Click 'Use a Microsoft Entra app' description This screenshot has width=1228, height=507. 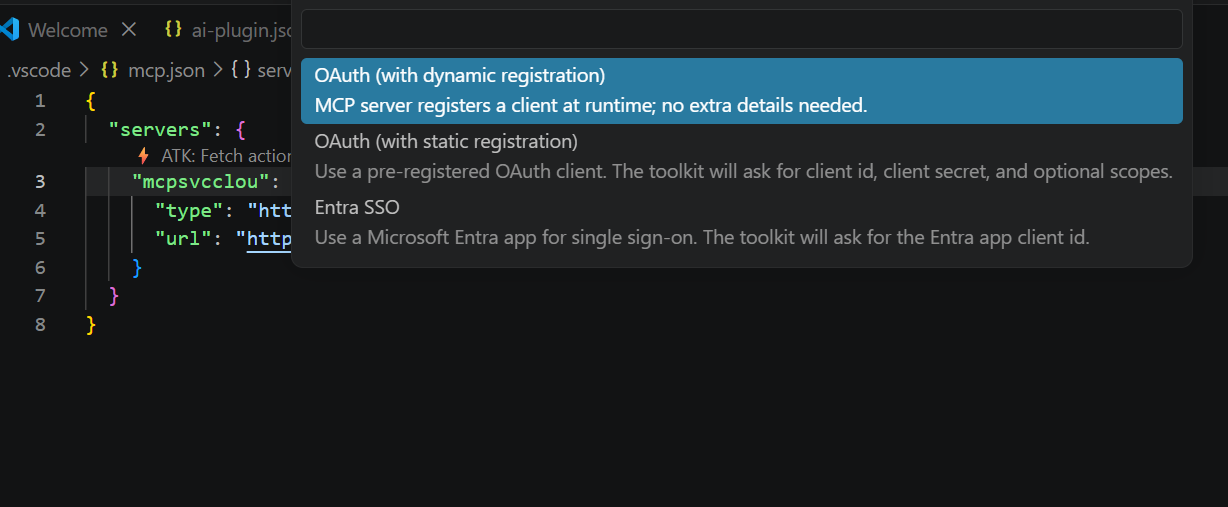(x=702, y=237)
